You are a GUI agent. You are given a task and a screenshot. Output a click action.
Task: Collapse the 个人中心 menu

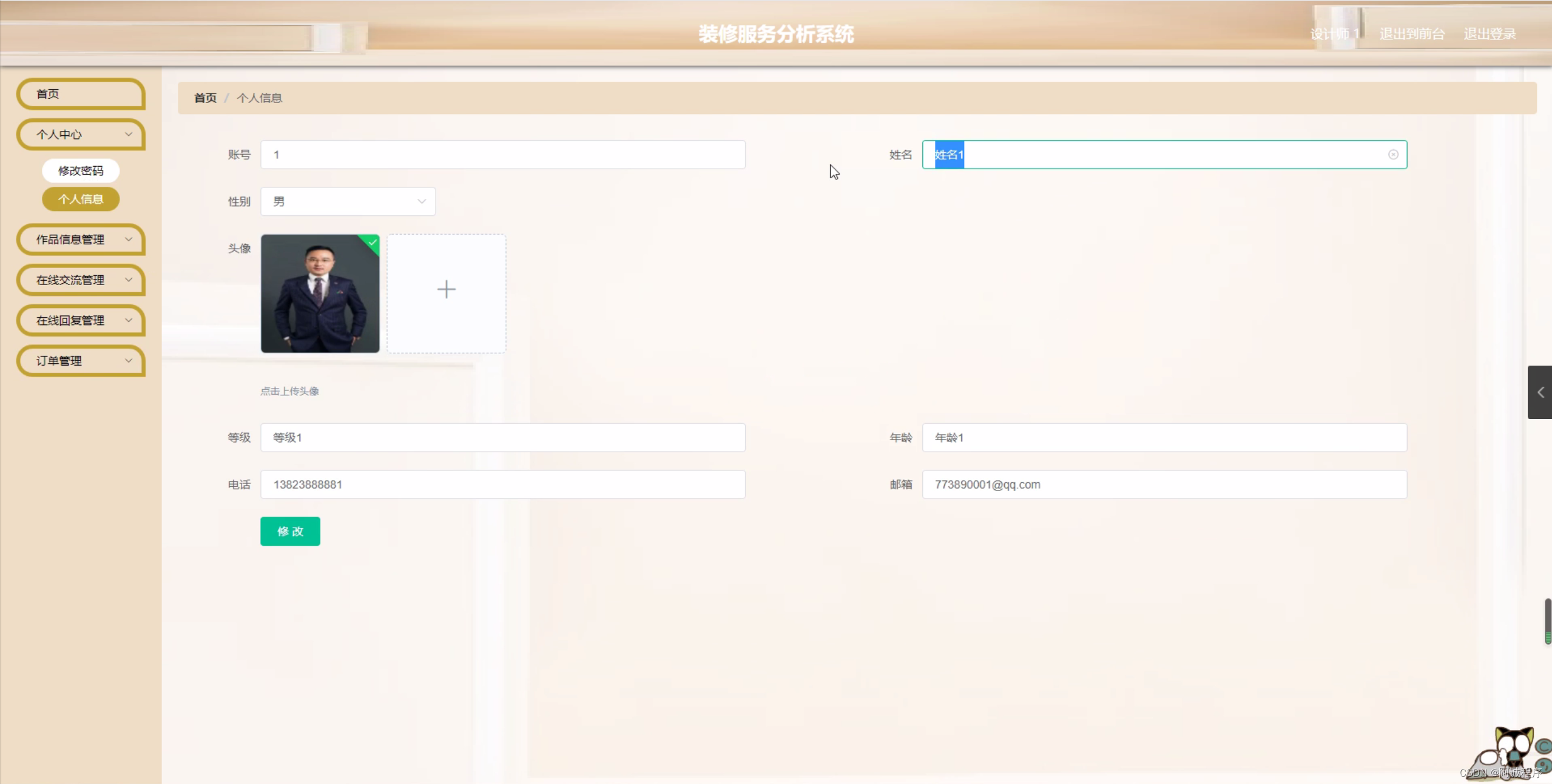[x=81, y=135]
